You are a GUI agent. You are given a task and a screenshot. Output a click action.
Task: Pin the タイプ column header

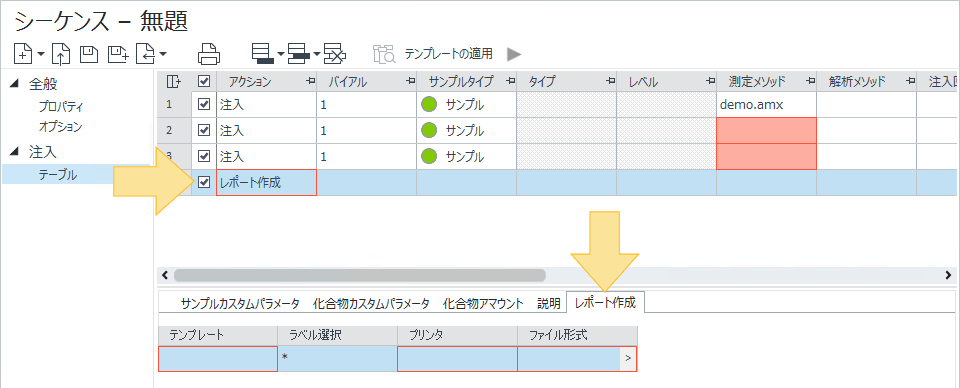click(610, 81)
